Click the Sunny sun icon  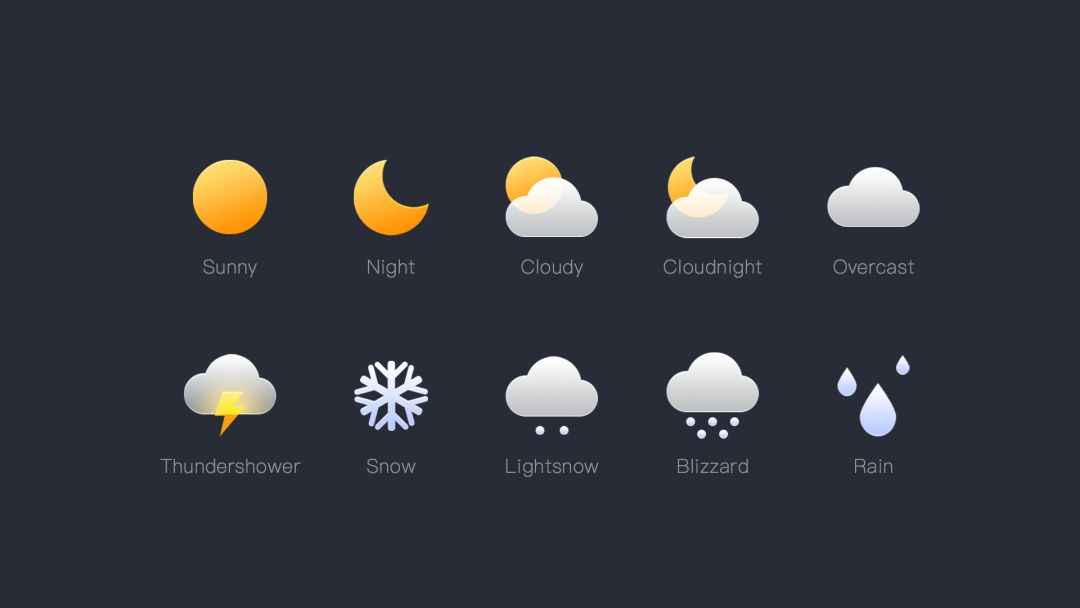[x=230, y=197]
